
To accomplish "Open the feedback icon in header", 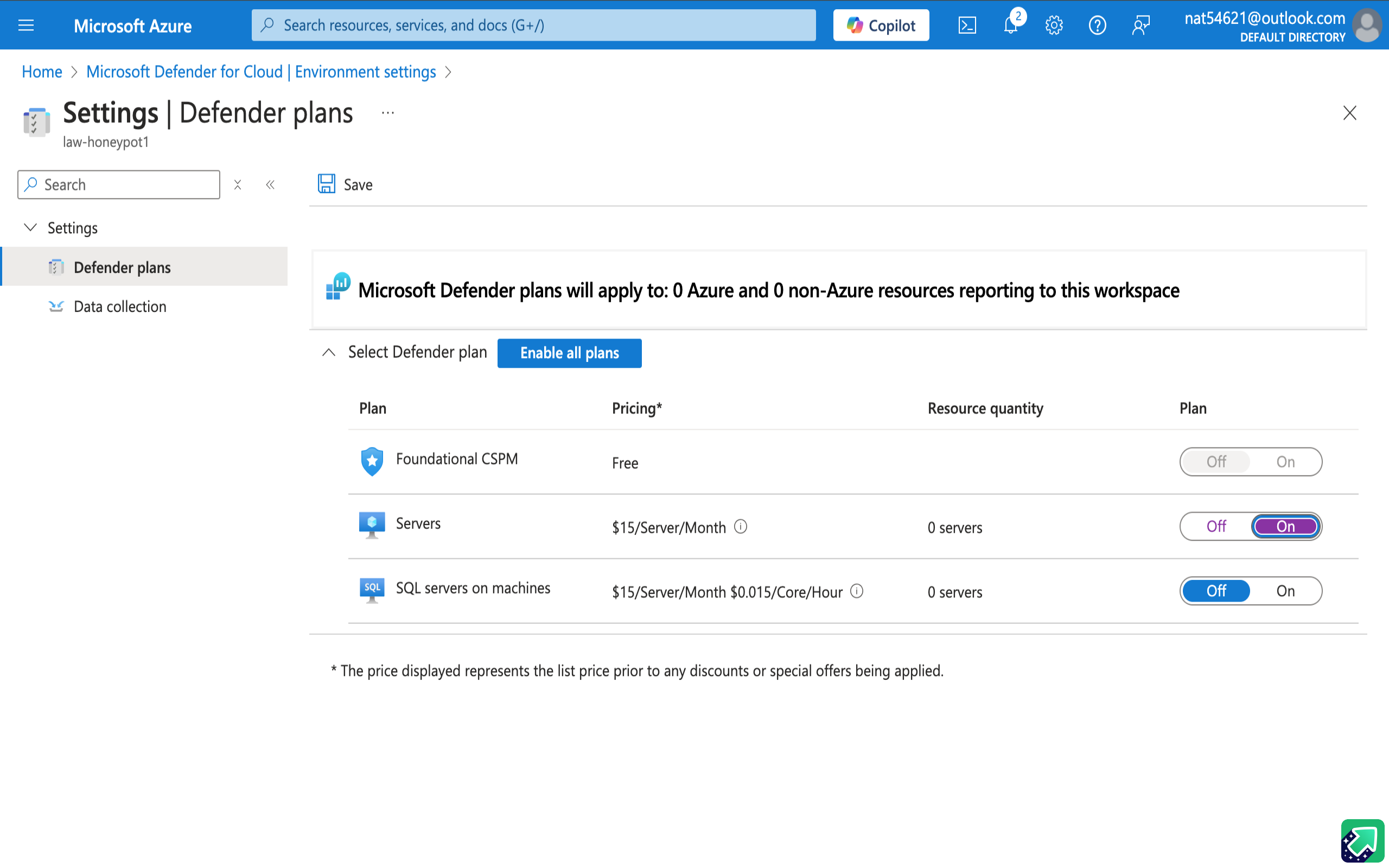I will click(x=1140, y=25).
